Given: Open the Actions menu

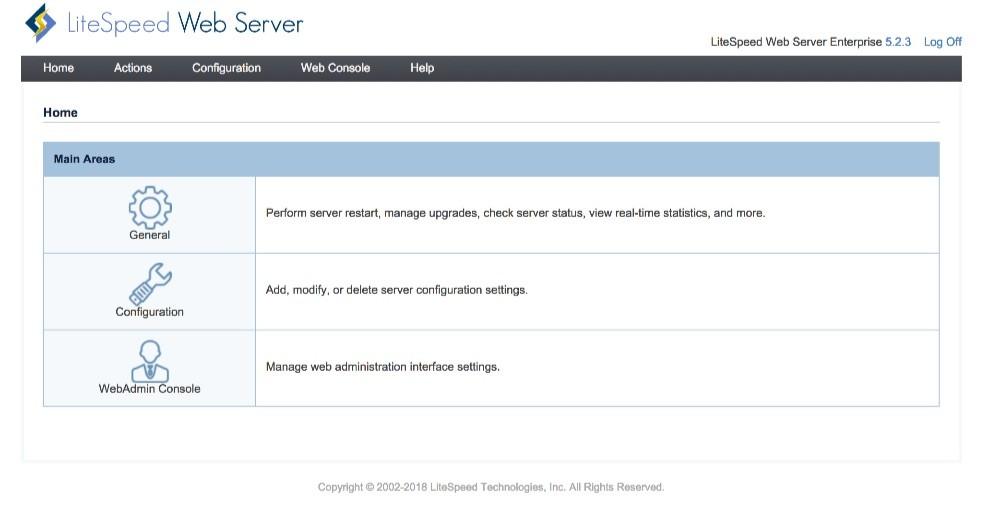Looking at the screenshot, I should click(133, 68).
